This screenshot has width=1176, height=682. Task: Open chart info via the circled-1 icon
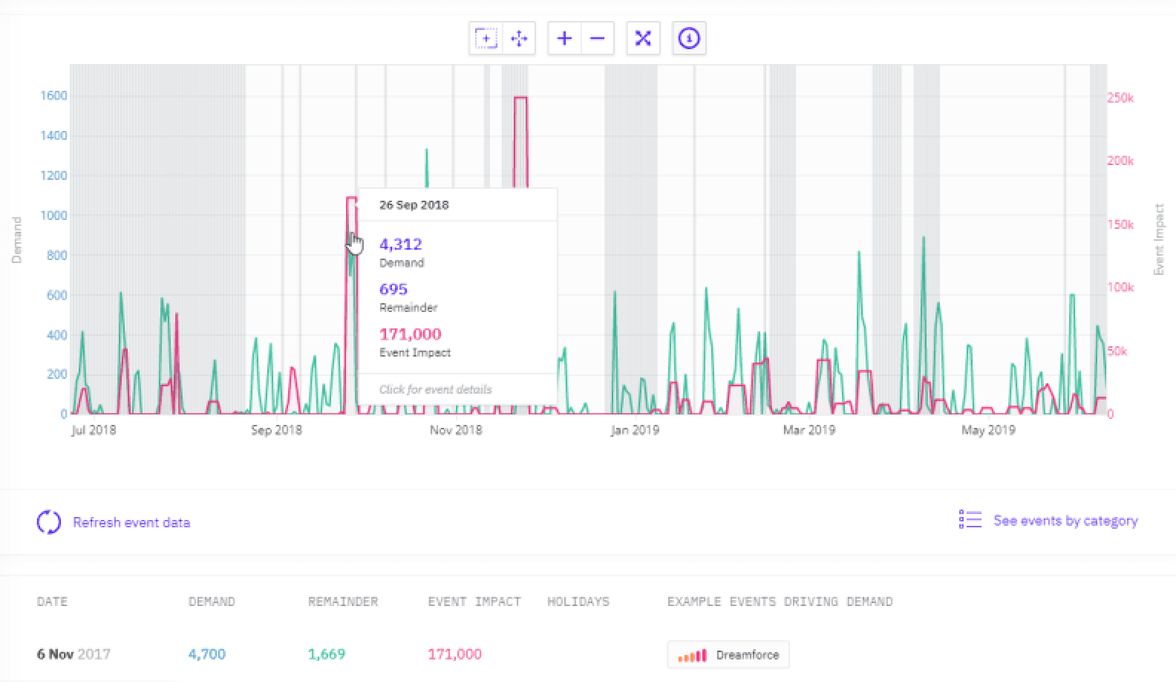tap(689, 37)
